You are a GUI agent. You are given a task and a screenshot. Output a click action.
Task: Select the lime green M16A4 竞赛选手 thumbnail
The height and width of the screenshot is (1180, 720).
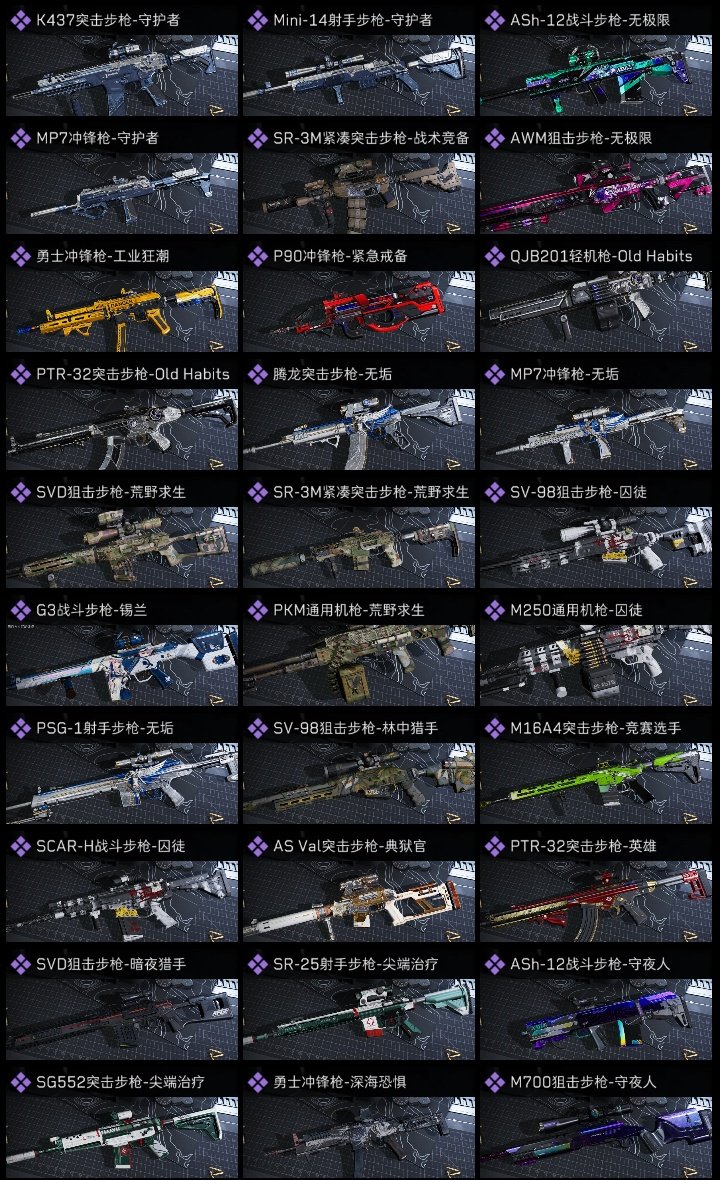point(596,783)
